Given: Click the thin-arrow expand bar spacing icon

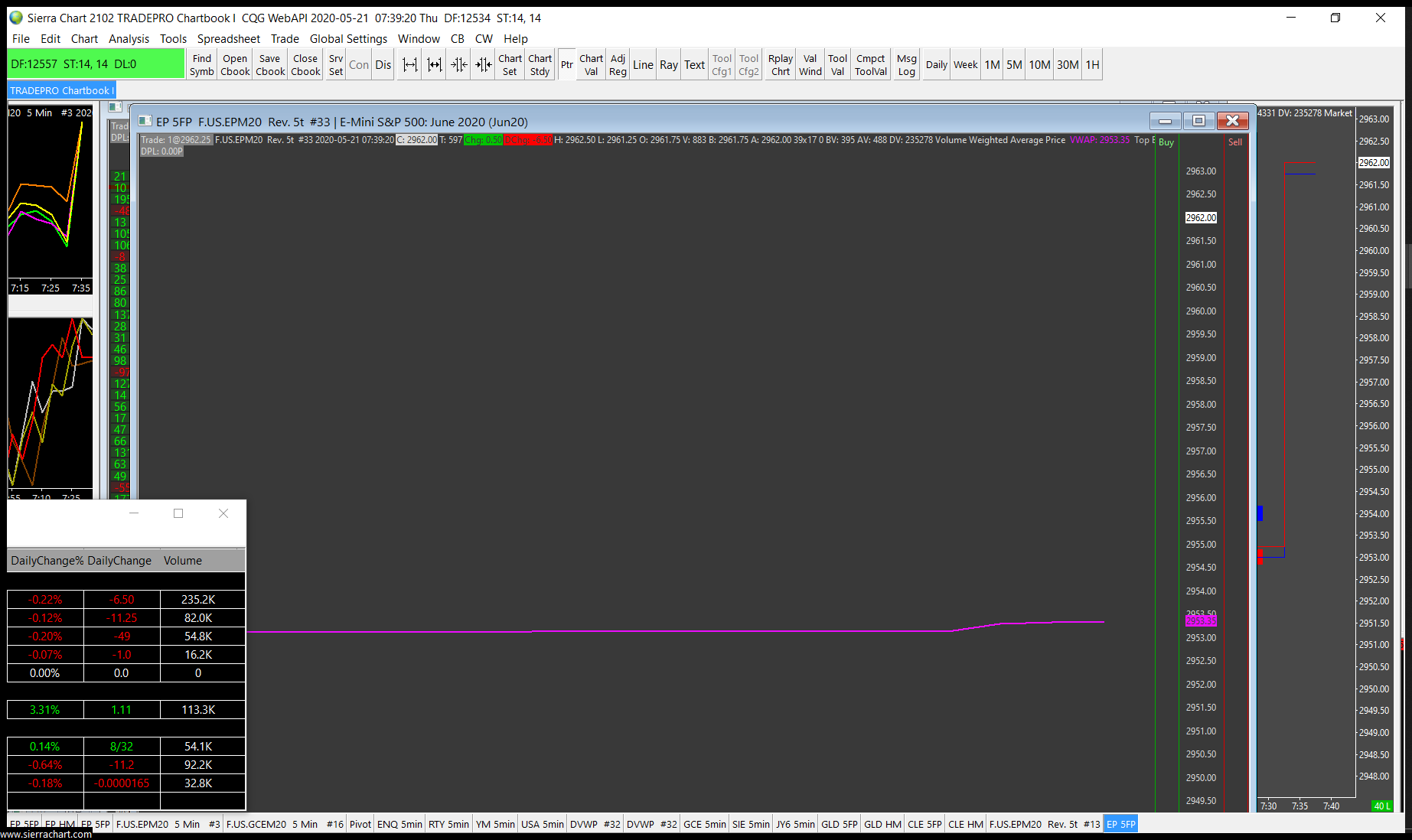Looking at the screenshot, I should [x=410, y=65].
